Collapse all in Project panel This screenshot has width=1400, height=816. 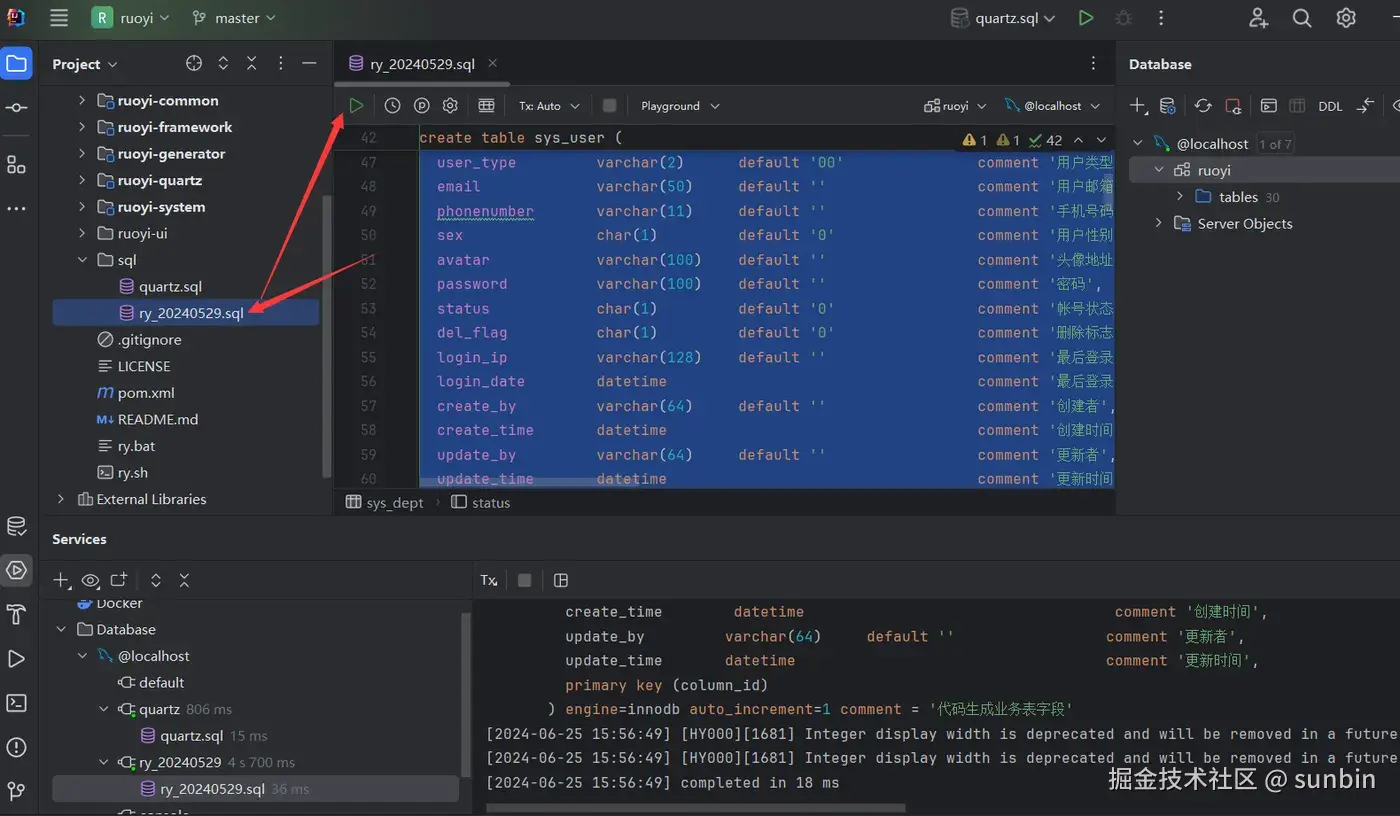pos(252,63)
